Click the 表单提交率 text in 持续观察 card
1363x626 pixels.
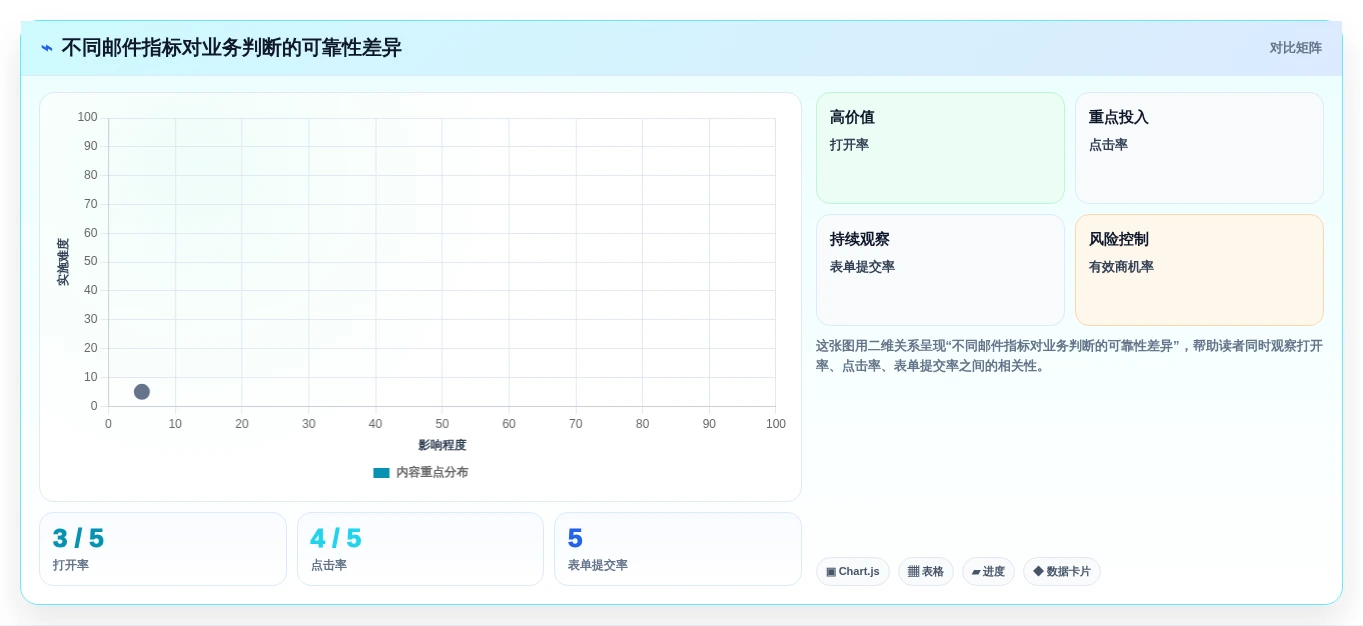tap(862, 267)
